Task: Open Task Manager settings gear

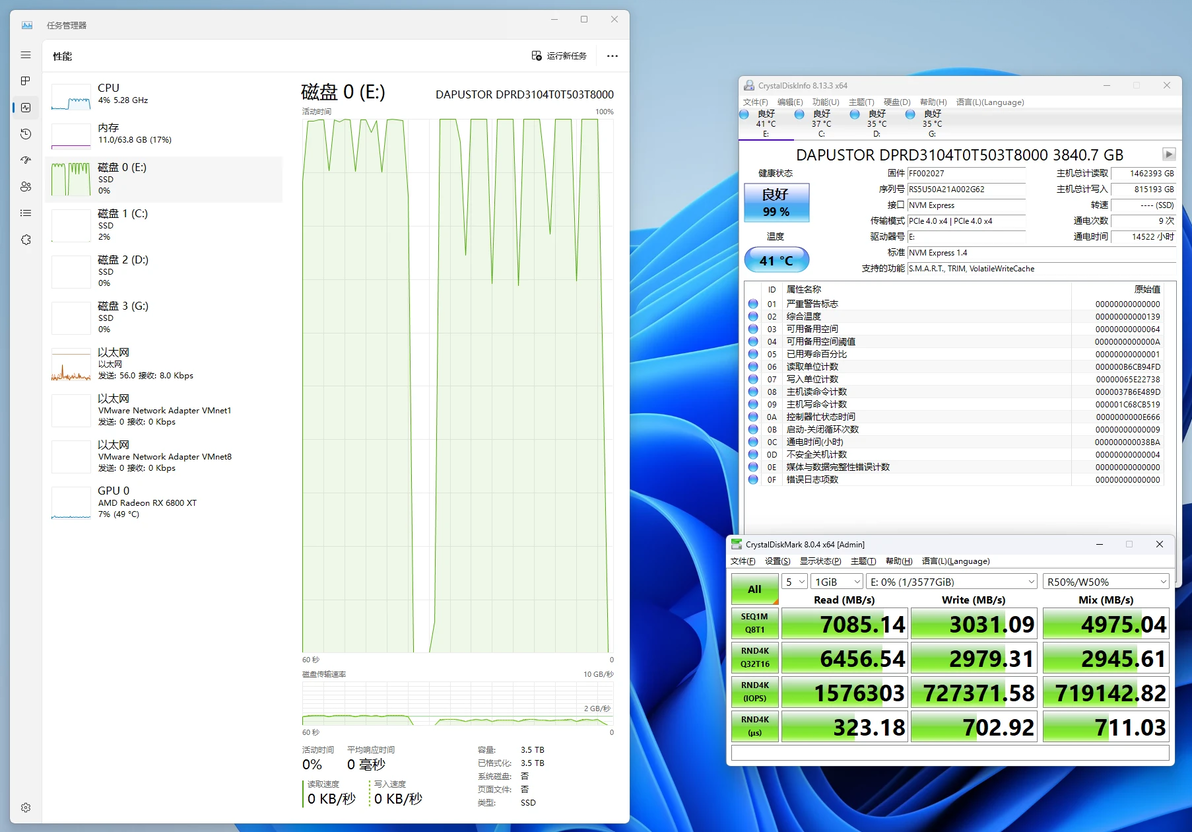Action: point(26,808)
